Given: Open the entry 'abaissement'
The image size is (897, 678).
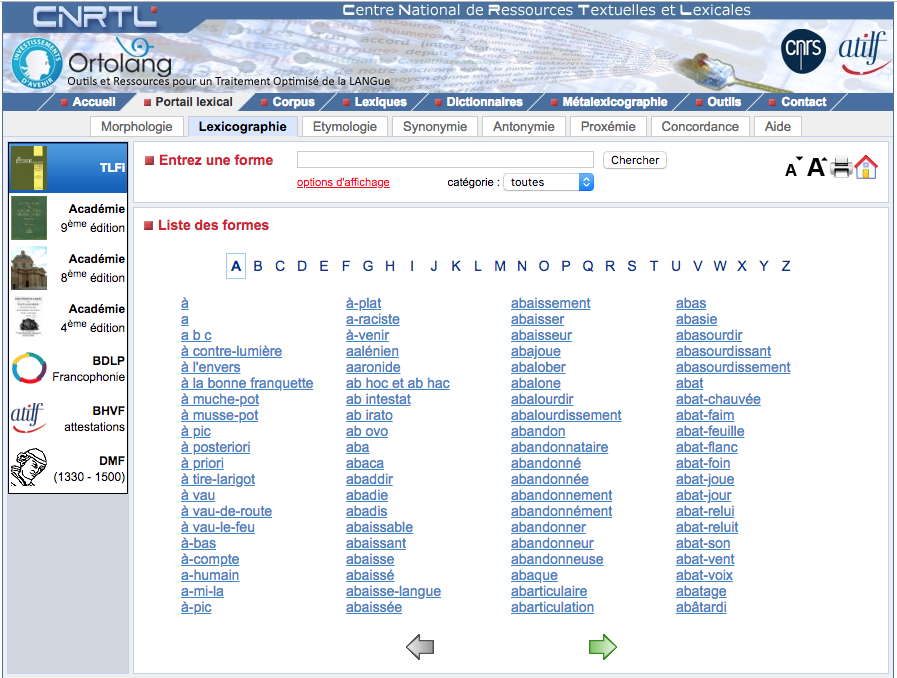Looking at the screenshot, I should click(x=550, y=303).
